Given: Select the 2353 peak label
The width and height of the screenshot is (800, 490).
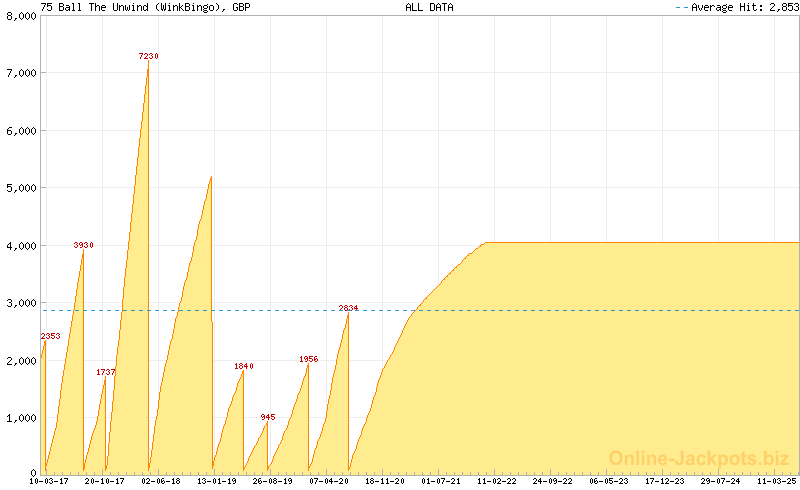Looking at the screenshot, I should (51, 336).
